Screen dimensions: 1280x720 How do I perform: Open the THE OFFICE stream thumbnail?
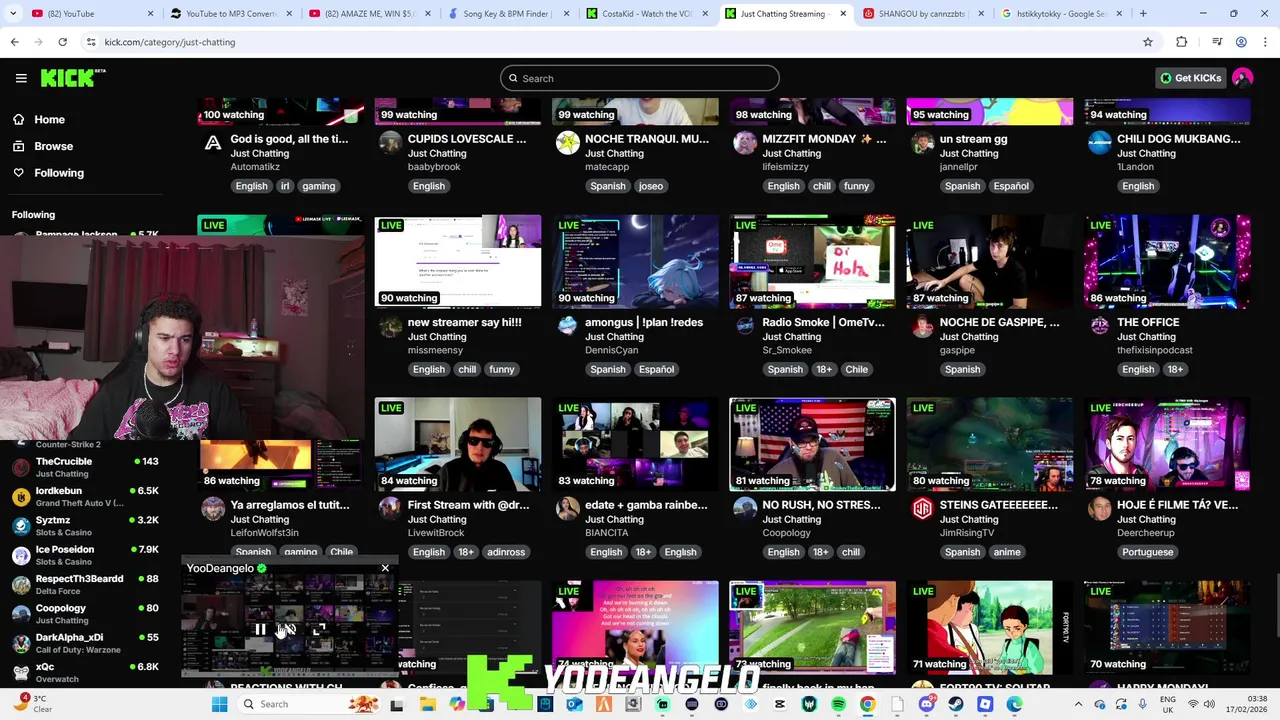coord(1167,261)
